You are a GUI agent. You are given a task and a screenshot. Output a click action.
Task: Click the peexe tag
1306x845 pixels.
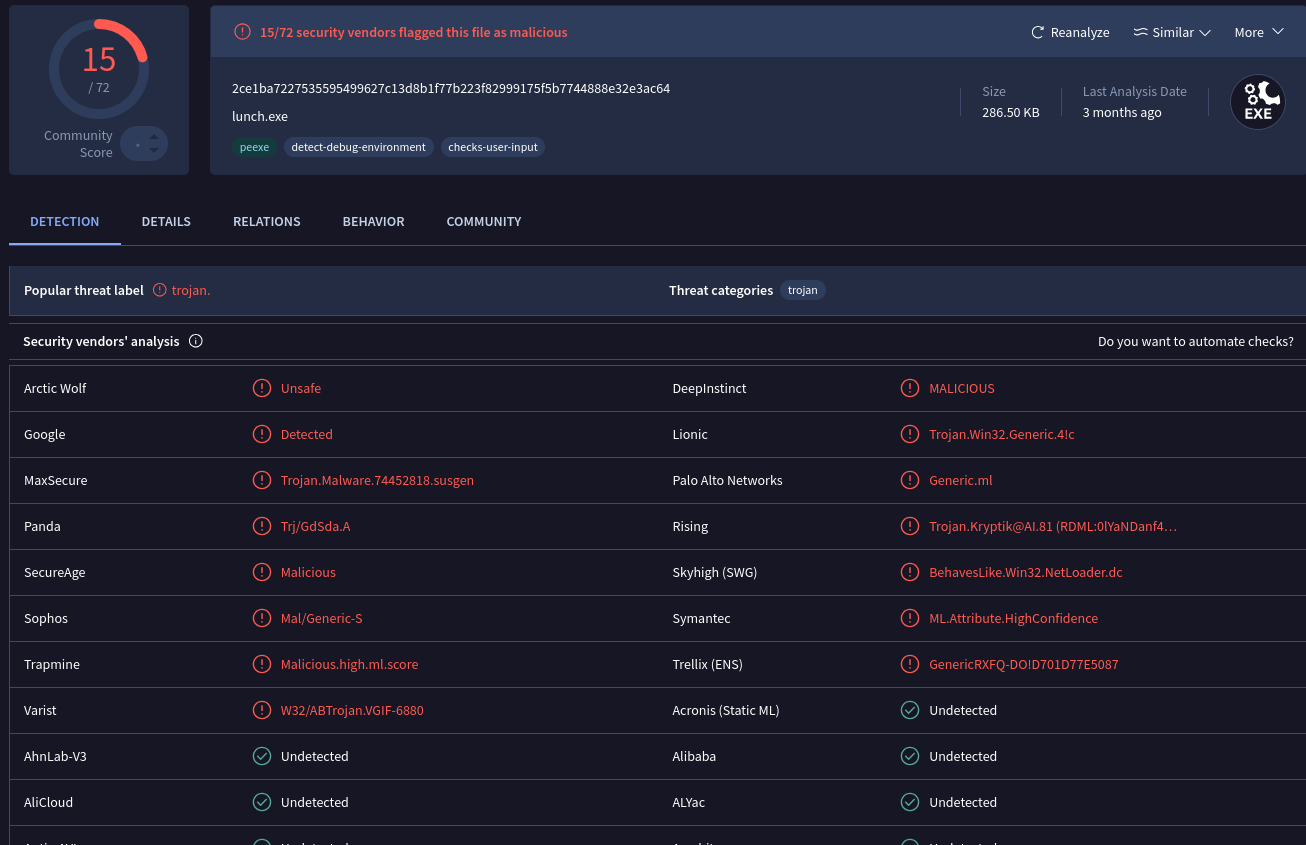pyautogui.click(x=254, y=147)
